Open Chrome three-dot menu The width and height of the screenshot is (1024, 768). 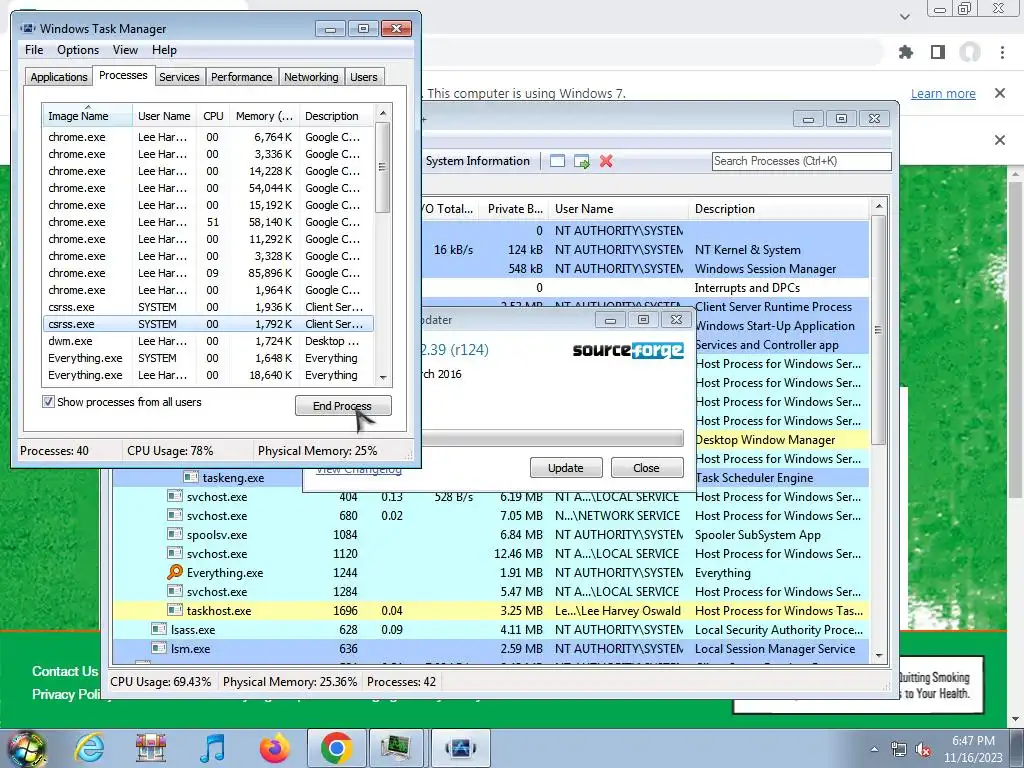coord(1002,52)
